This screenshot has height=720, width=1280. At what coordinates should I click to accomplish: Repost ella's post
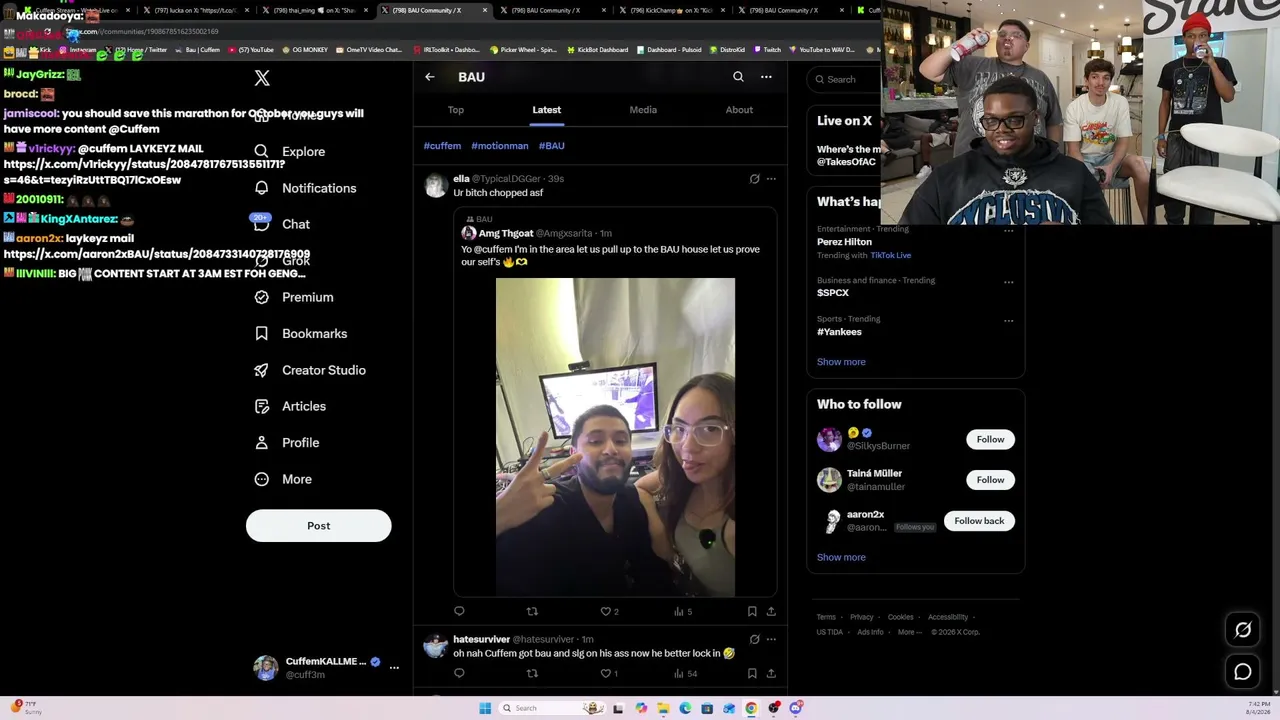tap(532, 611)
